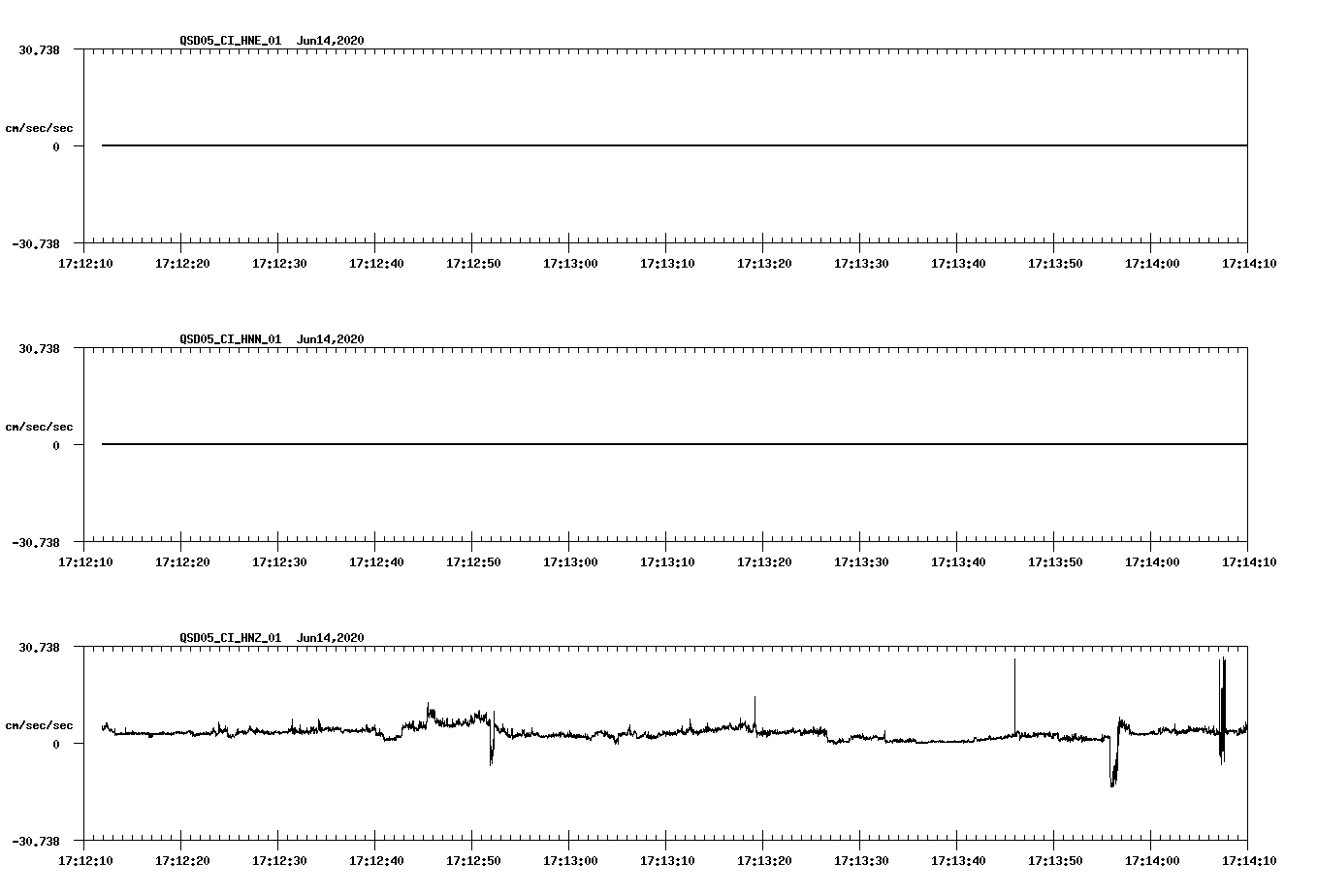1317x896 pixels.
Task: Click the 17:14:10 time label under HNZ plot
Action: click(1249, 860)
